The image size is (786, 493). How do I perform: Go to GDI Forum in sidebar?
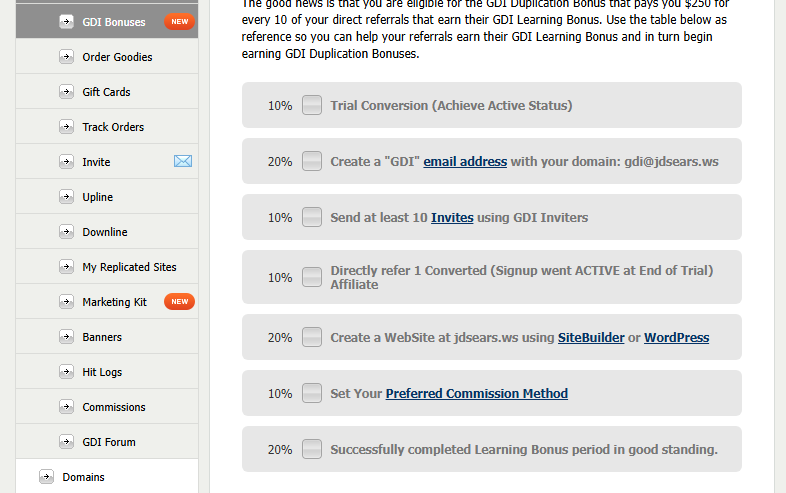click(108, 442)
